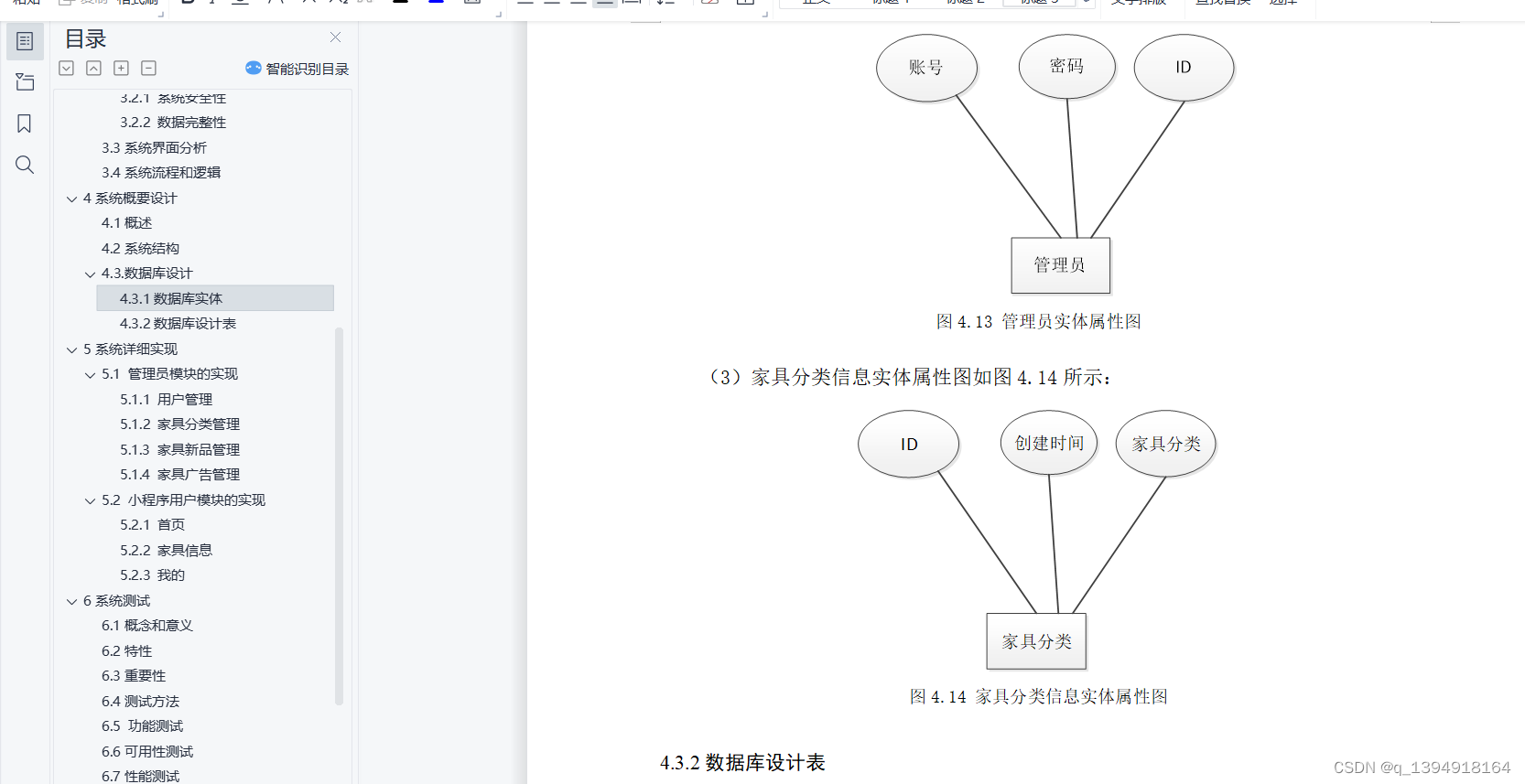Click caption '图 4.14 家具分类信息实体属性图'
This screenshot has width=1525, height=784.
coord(1038,697)
